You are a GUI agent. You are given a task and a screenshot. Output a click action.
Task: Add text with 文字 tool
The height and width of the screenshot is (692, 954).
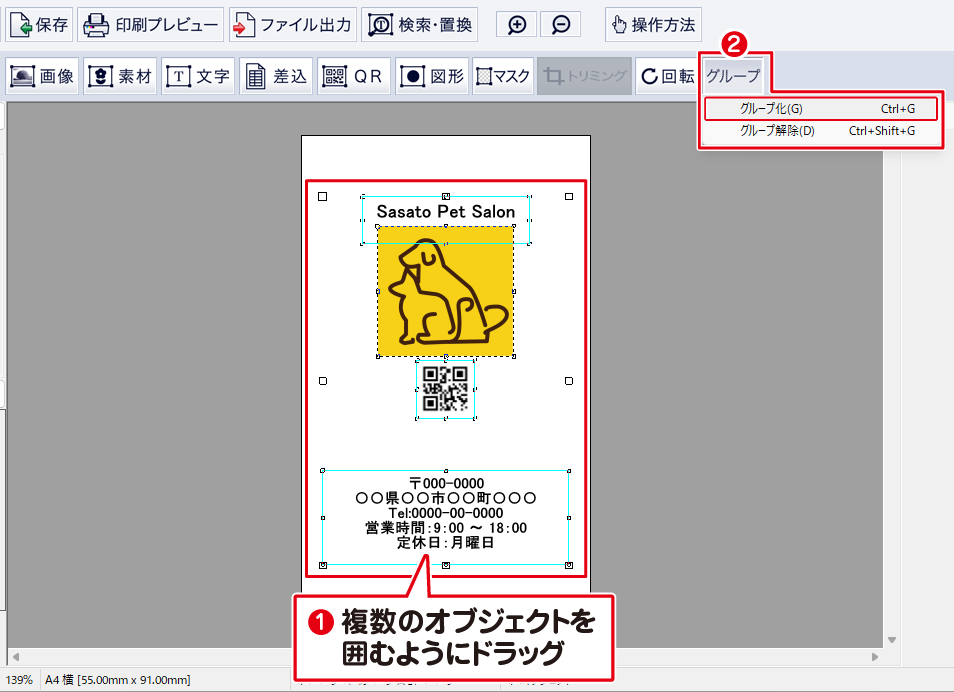pyautogui.click(x=198, y=76)
